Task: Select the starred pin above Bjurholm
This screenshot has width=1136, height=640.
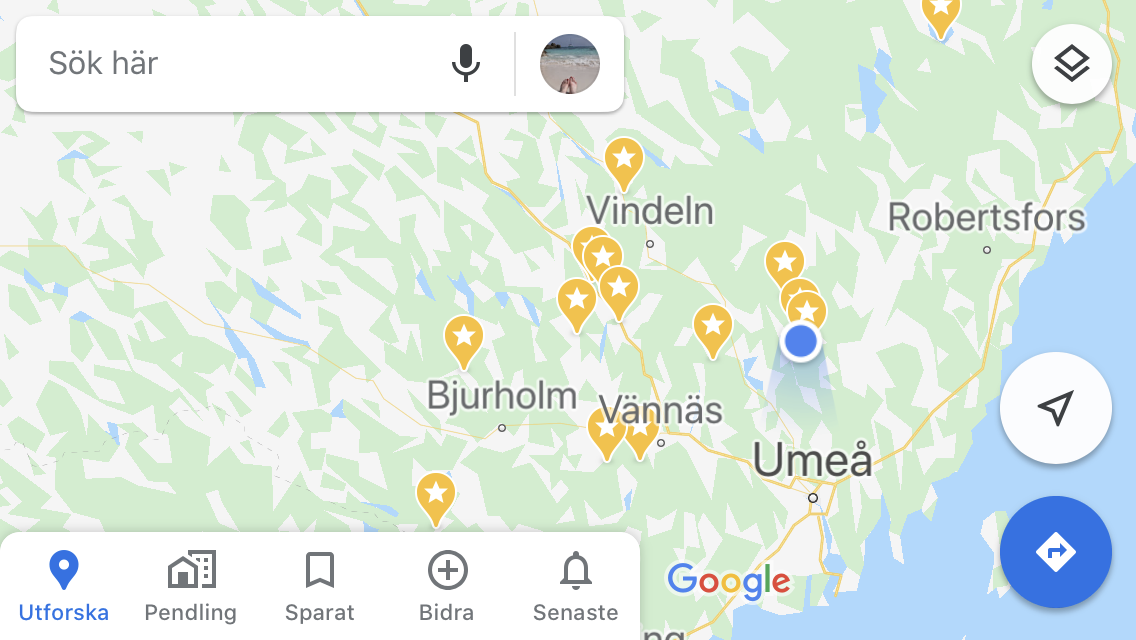Action: [464, 341]
